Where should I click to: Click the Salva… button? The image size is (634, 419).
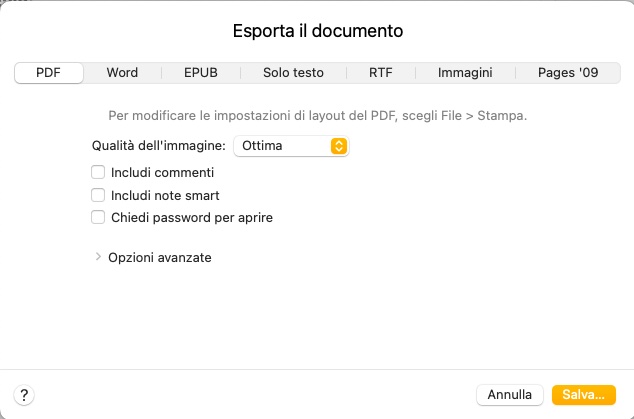(584, 395)
